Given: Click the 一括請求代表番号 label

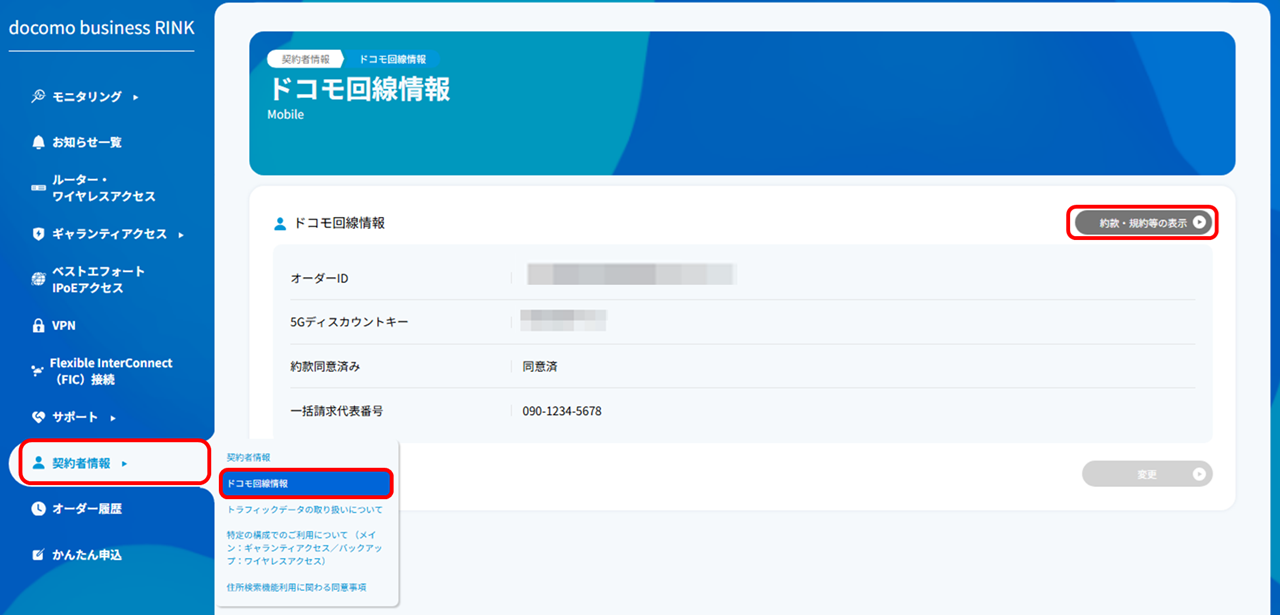Looking at the screenshot, I should click(337, 411).
